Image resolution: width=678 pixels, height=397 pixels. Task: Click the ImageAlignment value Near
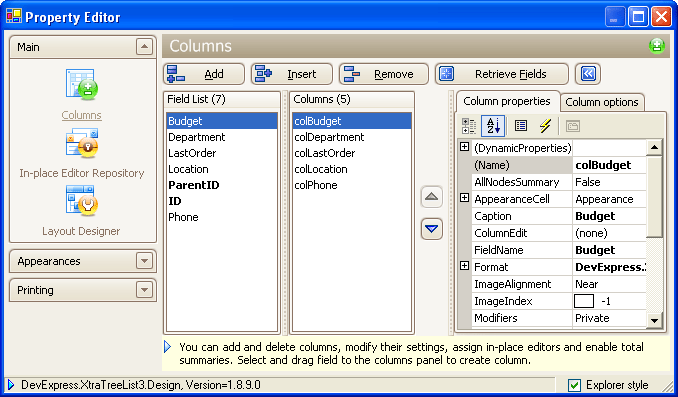pos(609,284)
